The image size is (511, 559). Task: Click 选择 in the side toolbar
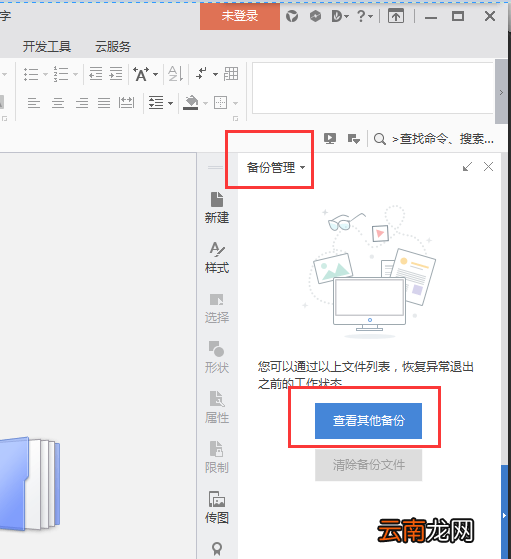217,308
